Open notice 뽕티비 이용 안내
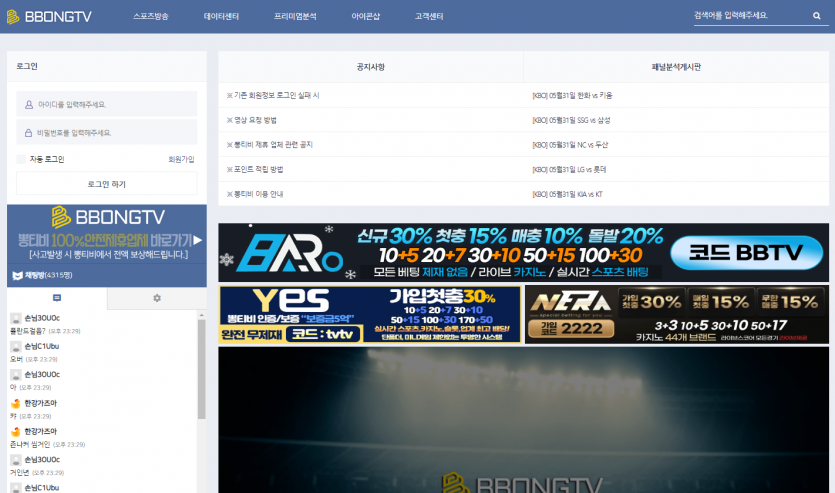The width and height of the screenshot is (835, 493). [x=255, y=194]
